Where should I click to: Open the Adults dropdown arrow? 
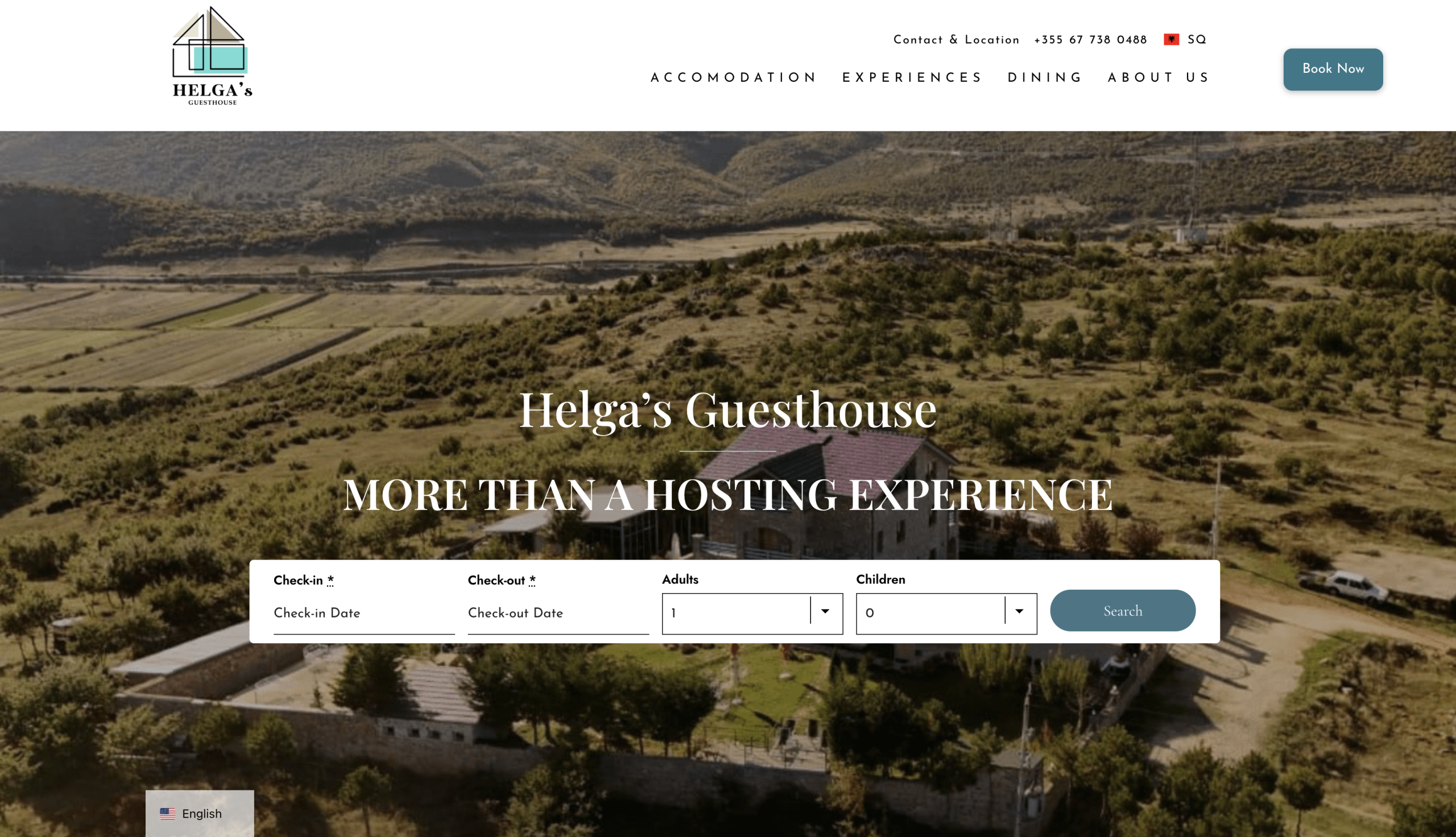825,611
